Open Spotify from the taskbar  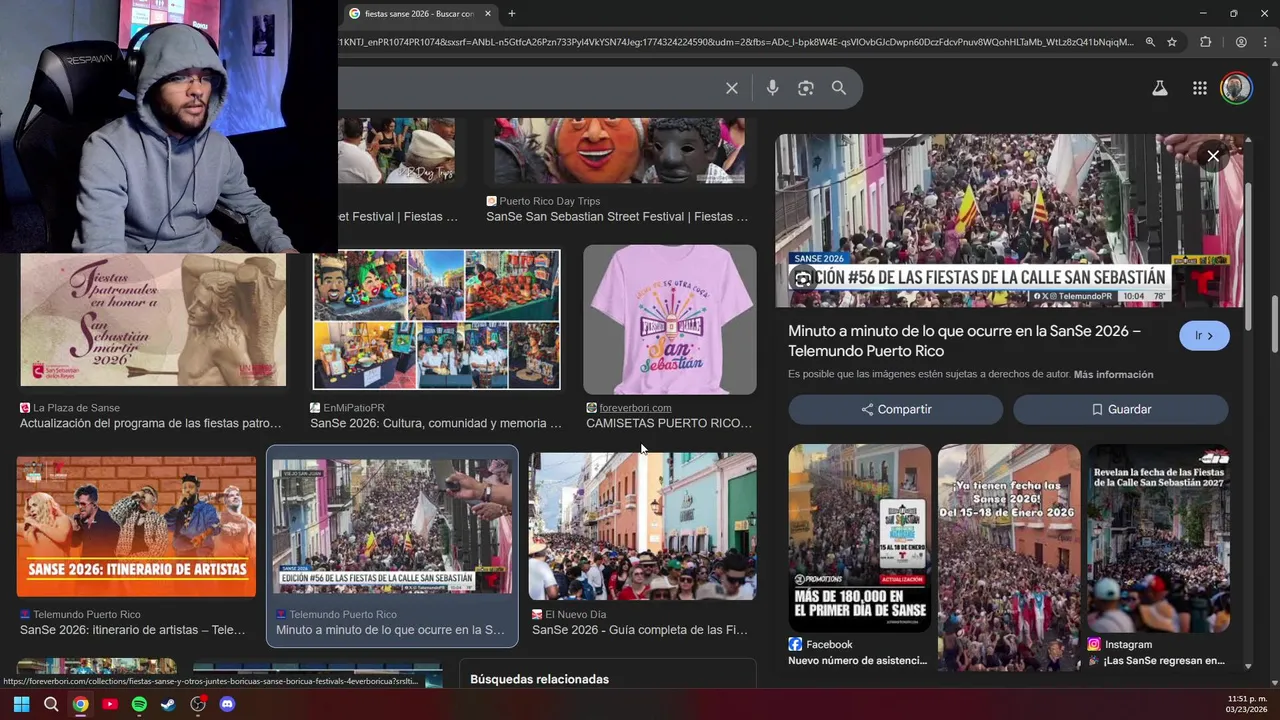click(139, 704)
